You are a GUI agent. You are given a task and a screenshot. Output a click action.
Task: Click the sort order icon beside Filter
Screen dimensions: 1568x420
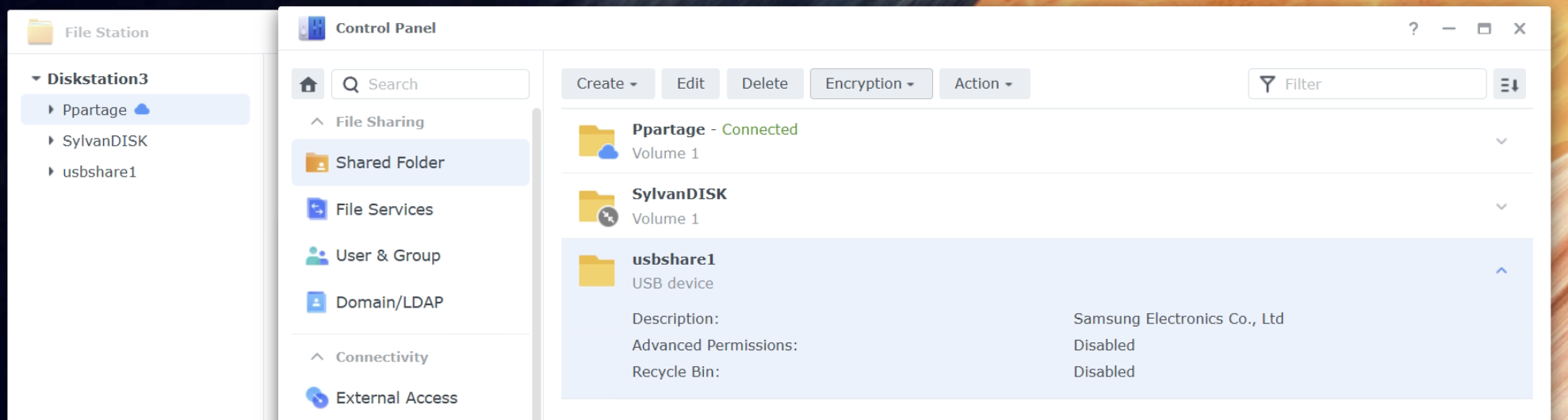(1509, 84)
